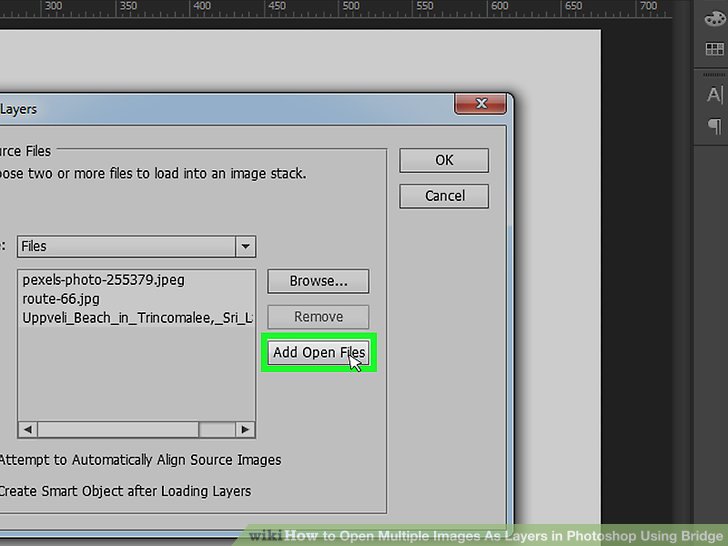This screenshot has width=728, height=546.
Task: Click Attempt to Automatically Align Source Images
Action: click(140, 460)
